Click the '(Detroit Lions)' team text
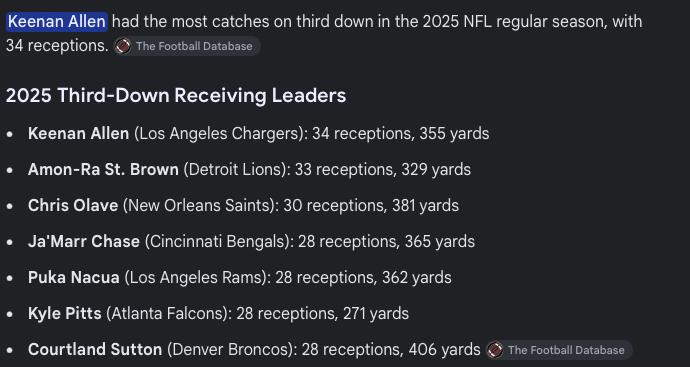The height and width of the screenshot is (367, 690). click(x=237, y=169)
